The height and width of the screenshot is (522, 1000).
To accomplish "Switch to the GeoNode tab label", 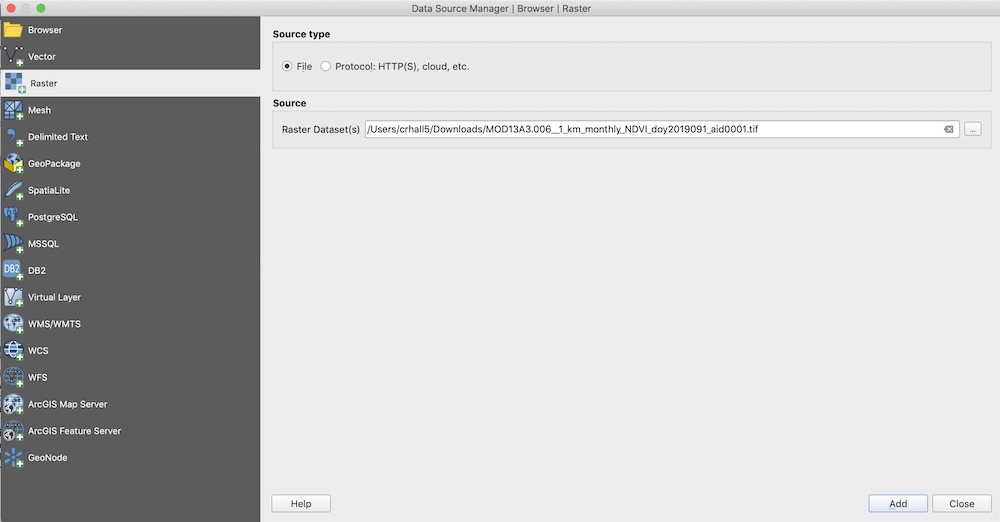I will coord(47,458).
